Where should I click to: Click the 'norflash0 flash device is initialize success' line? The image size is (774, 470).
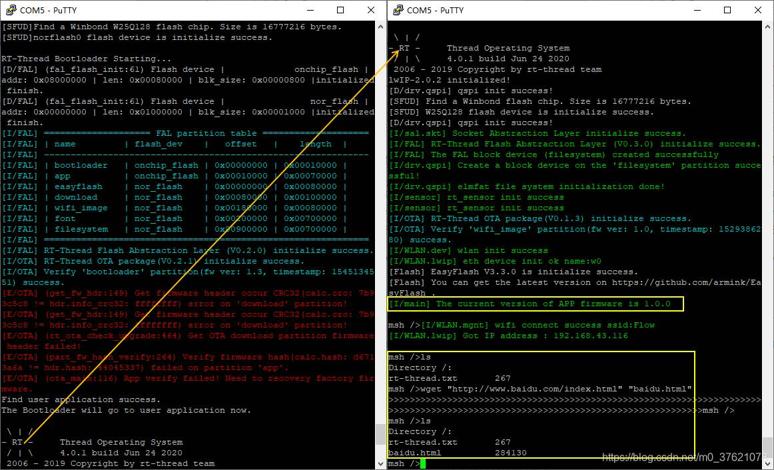[x=137, y=38]
